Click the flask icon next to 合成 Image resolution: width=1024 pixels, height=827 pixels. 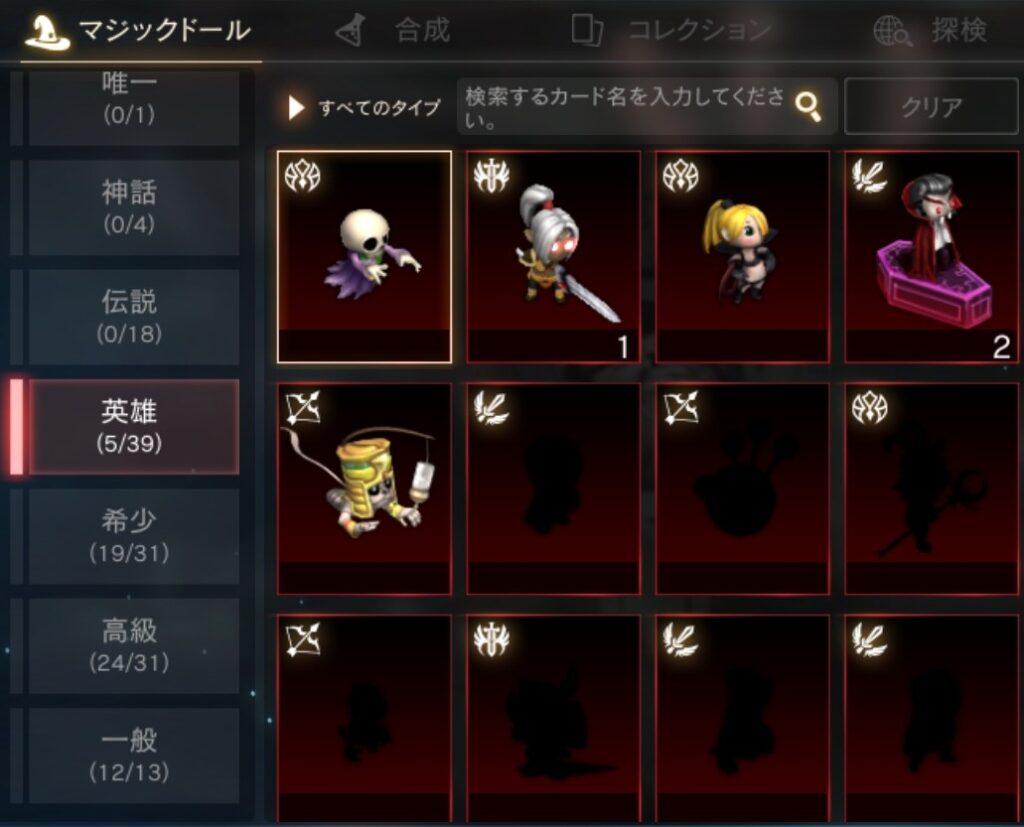[350, 30]
